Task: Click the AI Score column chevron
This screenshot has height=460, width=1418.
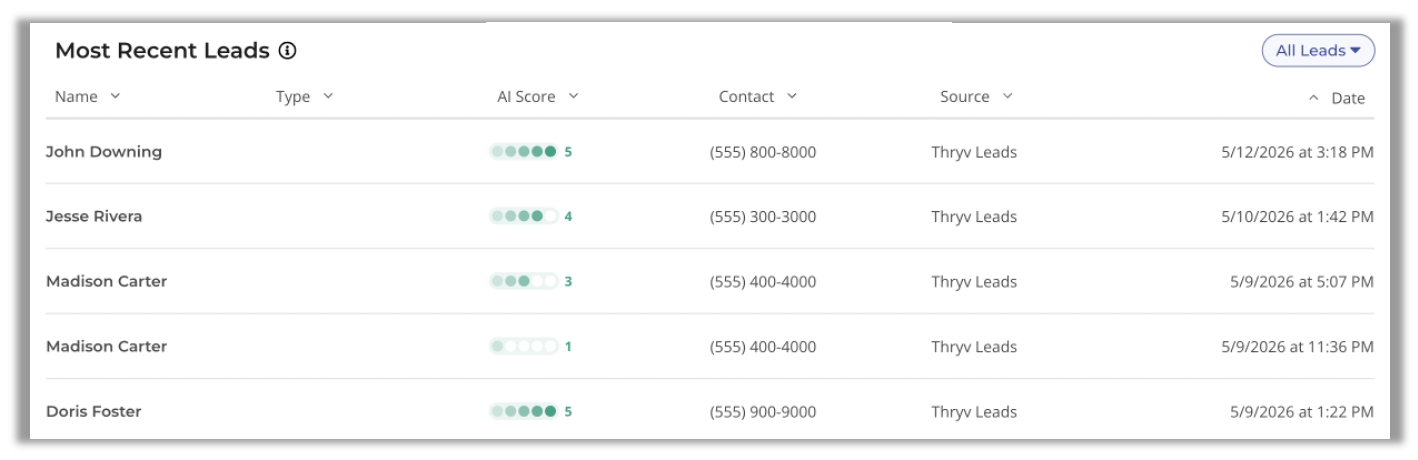Action: 573,96
